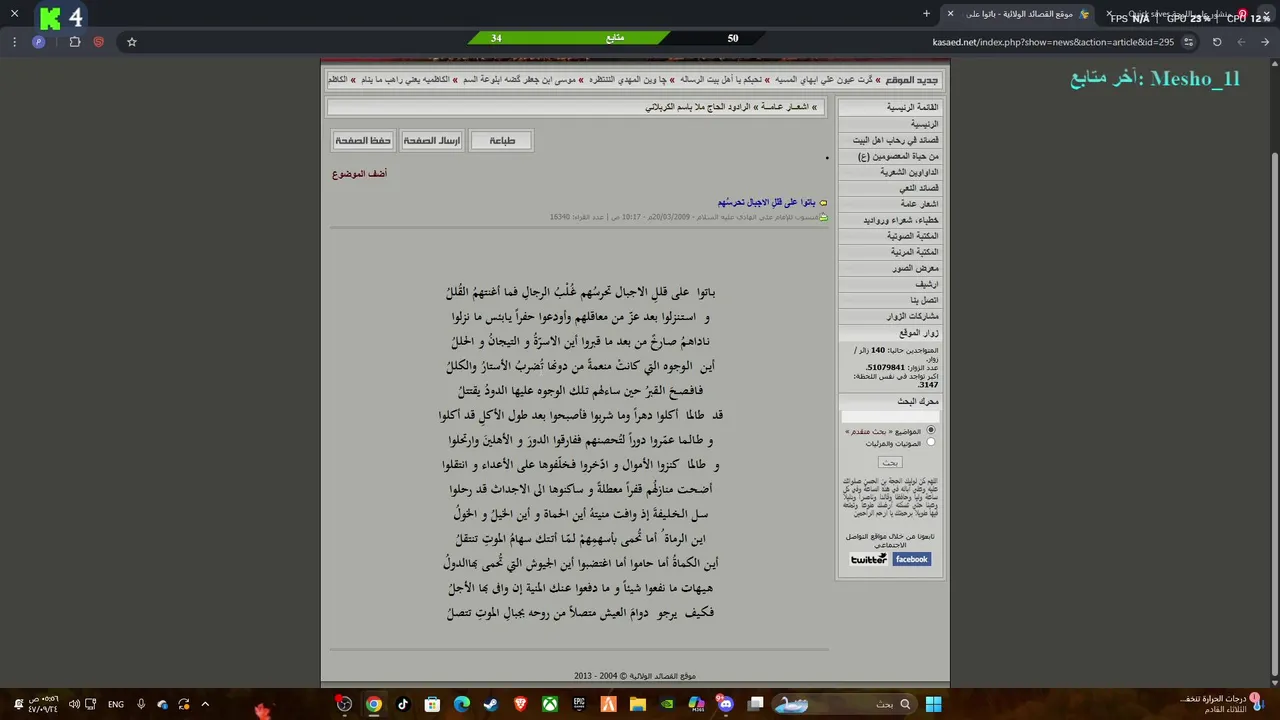1280x720 pixels.
Task: Open اتصل بنا in the sidebar menu
Action: (x=925, y=300)
